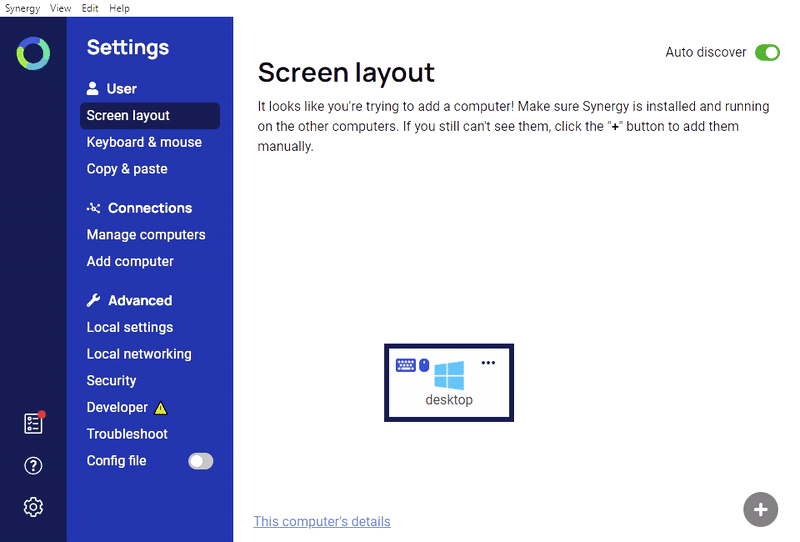The width and height of the screenshot is (800, 542).
Task: Open Local settings page
Action: coord(130,327)
